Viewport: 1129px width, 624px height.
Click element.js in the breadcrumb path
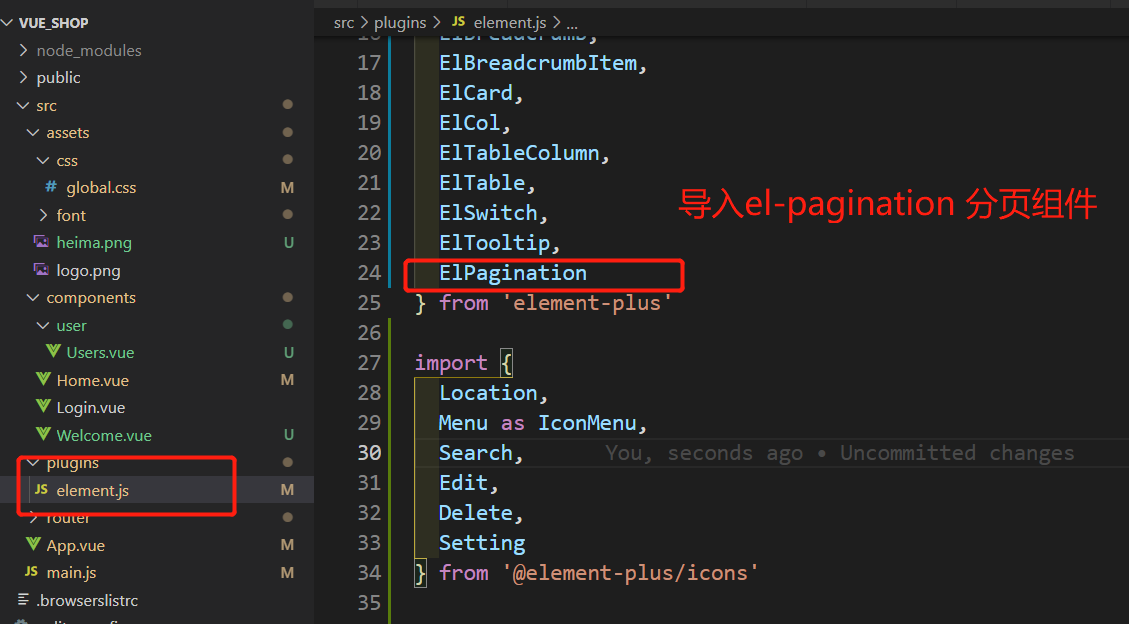tap(510, 23)
